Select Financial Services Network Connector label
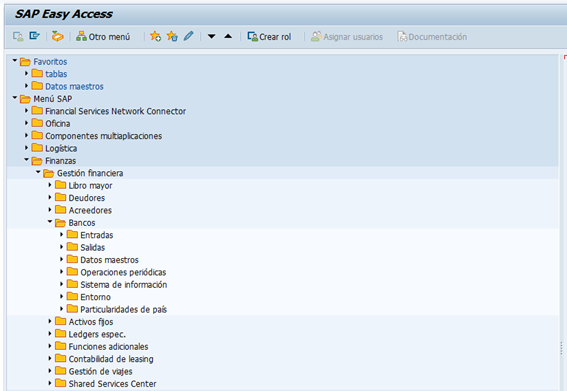Image resolution: width=567 pixels, height=391 pixels. tap(115, 111)
